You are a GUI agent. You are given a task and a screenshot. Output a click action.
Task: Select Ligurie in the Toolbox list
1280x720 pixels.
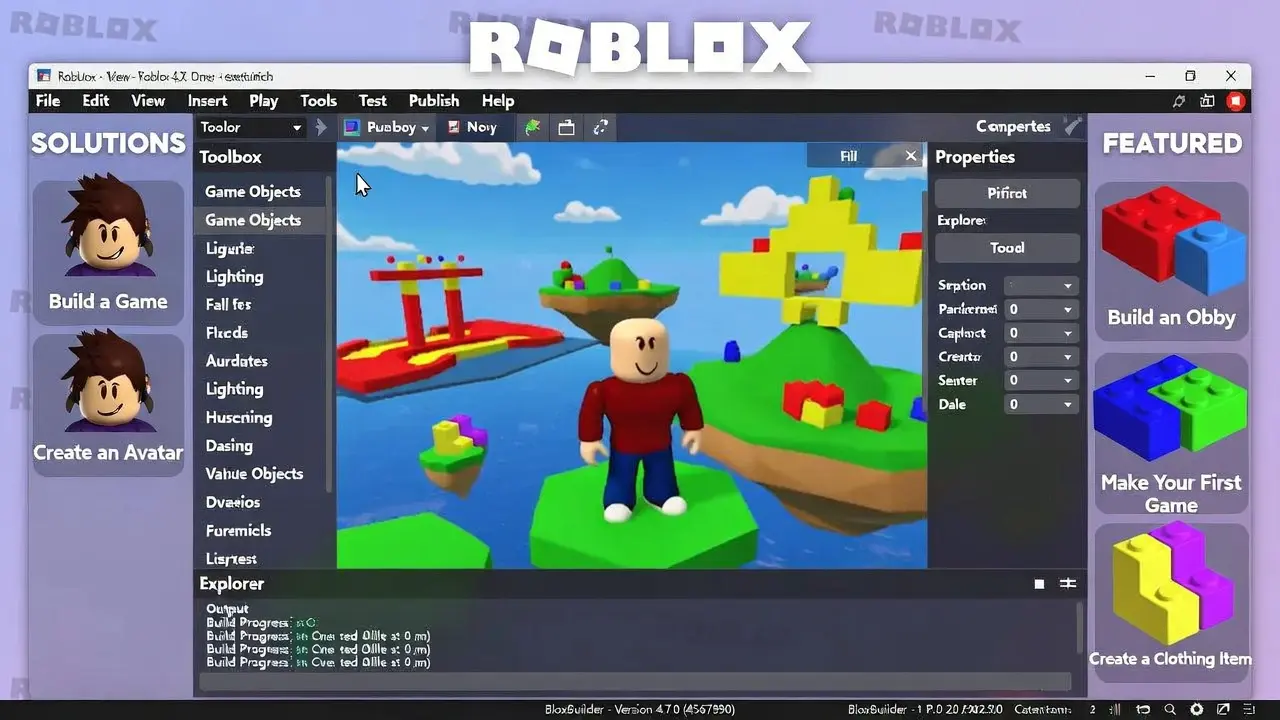click(x=229, y=248)
